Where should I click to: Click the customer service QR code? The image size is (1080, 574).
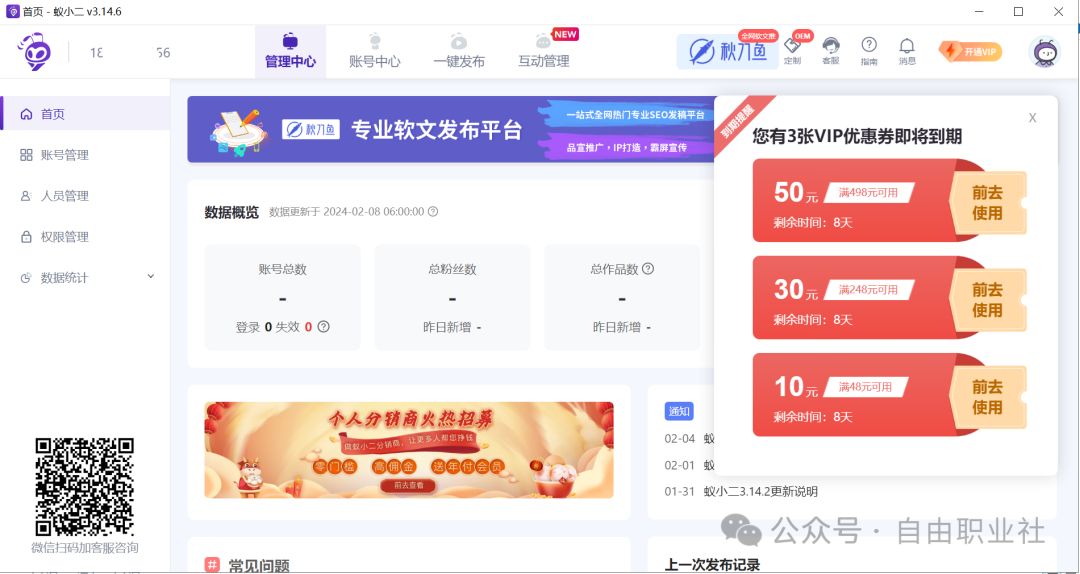pyautogui.click(x=85, y=486)
